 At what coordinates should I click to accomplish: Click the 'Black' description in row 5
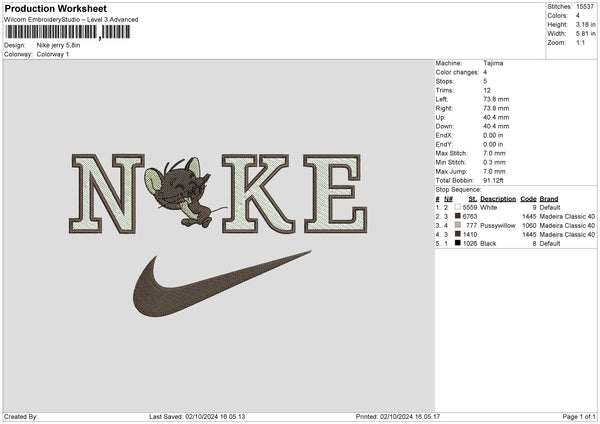coord(488,244)
